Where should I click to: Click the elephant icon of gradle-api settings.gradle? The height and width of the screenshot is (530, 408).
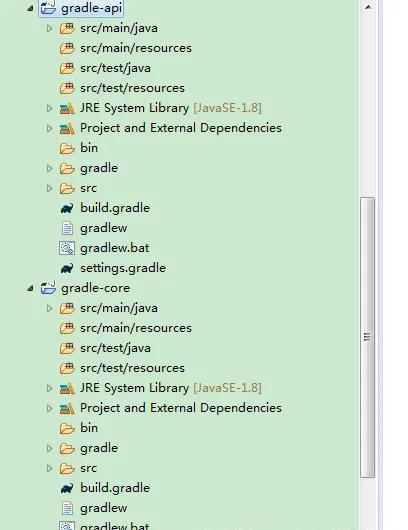[67, 268]
